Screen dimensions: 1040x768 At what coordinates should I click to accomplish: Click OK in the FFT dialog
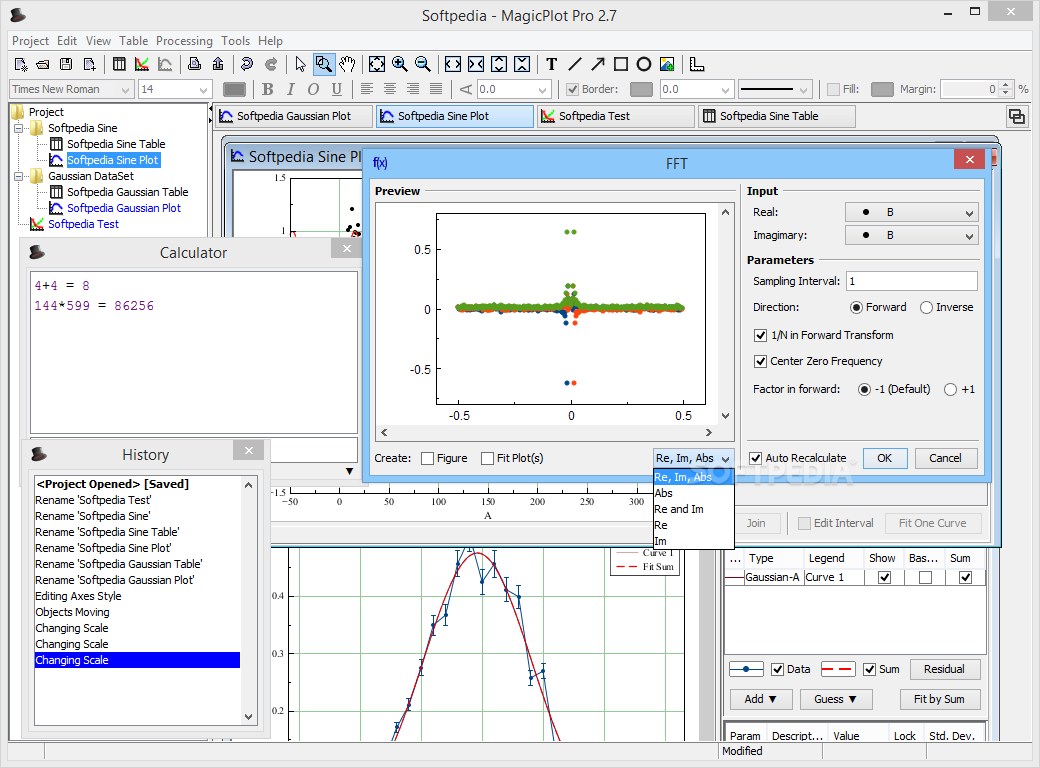(x=885, y=458)
